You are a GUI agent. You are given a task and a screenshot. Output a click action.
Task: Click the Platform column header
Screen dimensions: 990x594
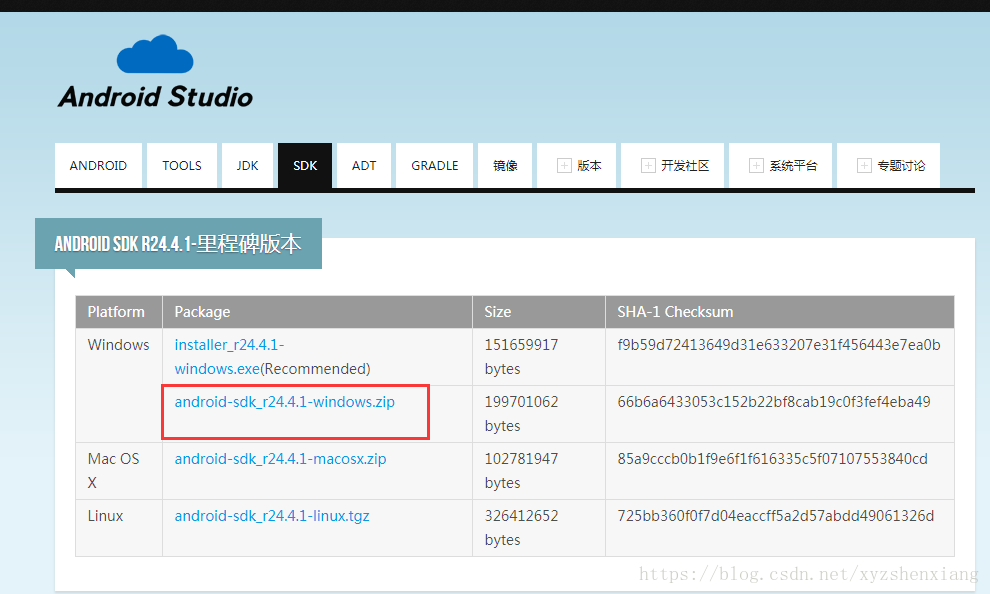click(119, 312)
